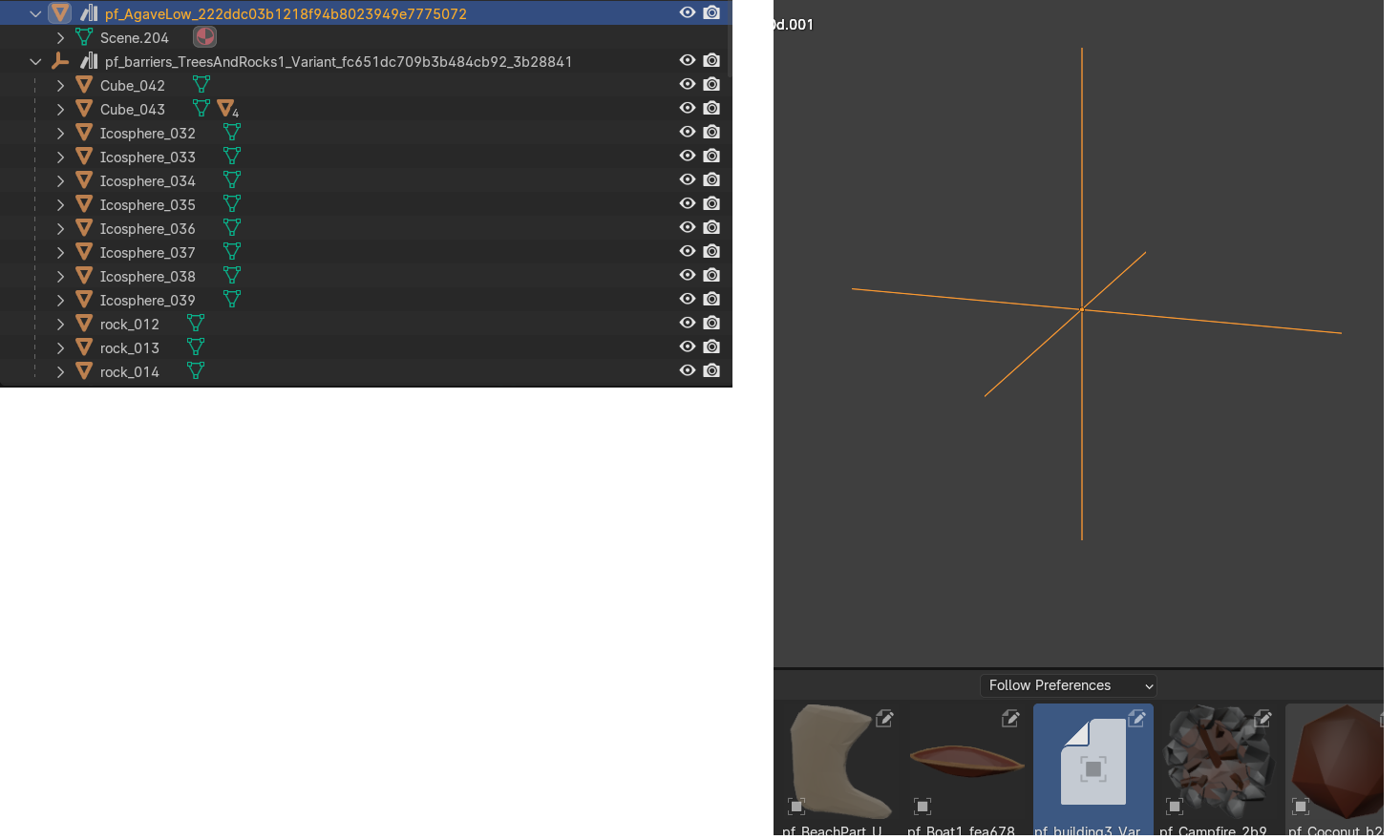This screenshot has height=840, width=1400.
Task: Click the object icon of Cube_042
Action: [x=84, y=85]
